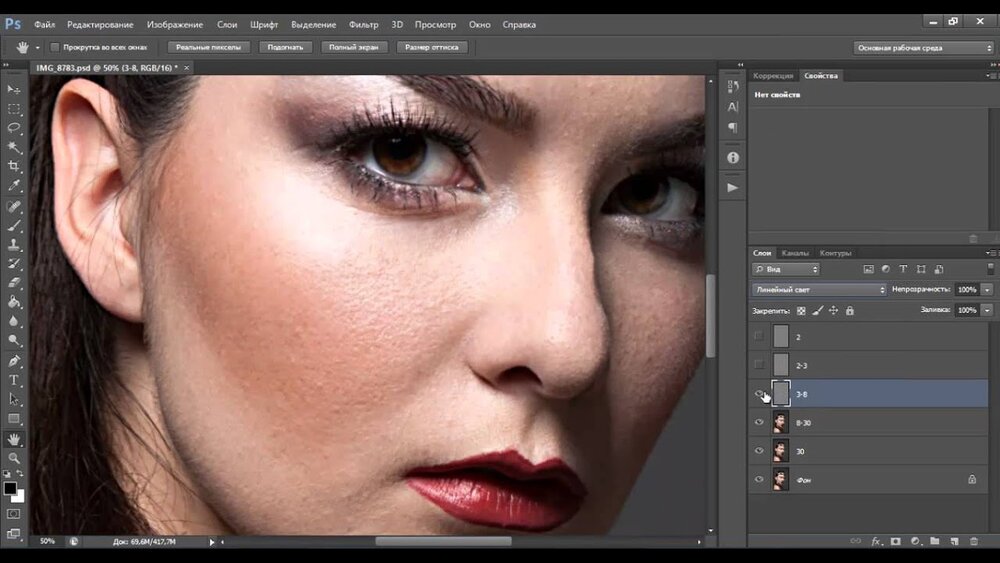Click the fx layer style icon
1000x563 pixels.
click(x=876, y=541)
